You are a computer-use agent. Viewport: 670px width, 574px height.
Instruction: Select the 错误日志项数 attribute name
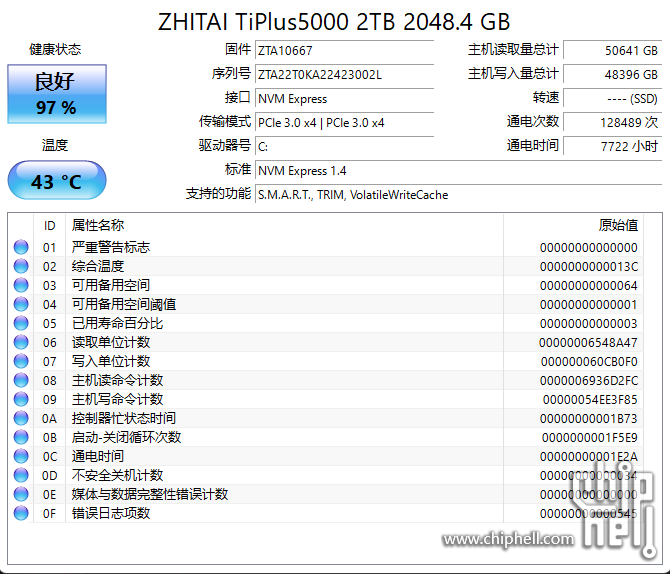point(111,513)
